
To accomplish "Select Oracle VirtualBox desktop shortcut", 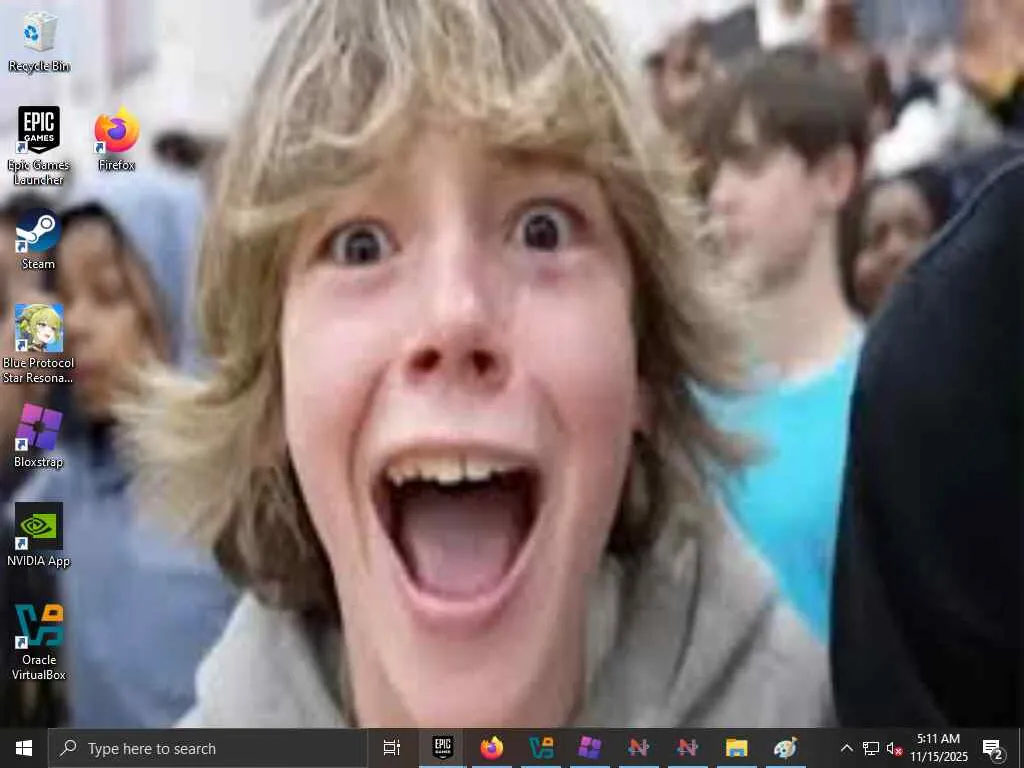I will [39, 641].
